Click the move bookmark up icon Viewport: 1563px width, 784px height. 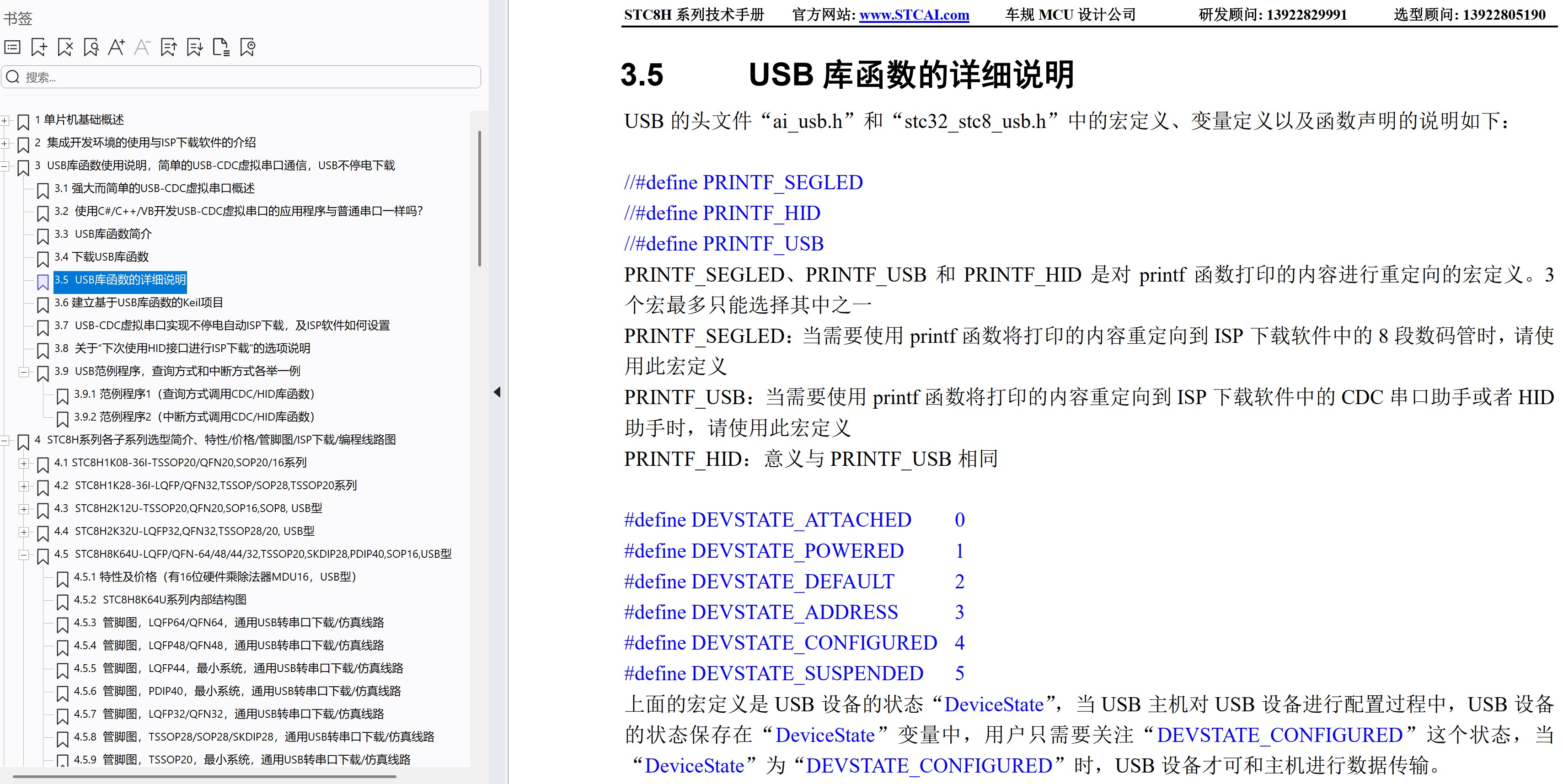169,47
